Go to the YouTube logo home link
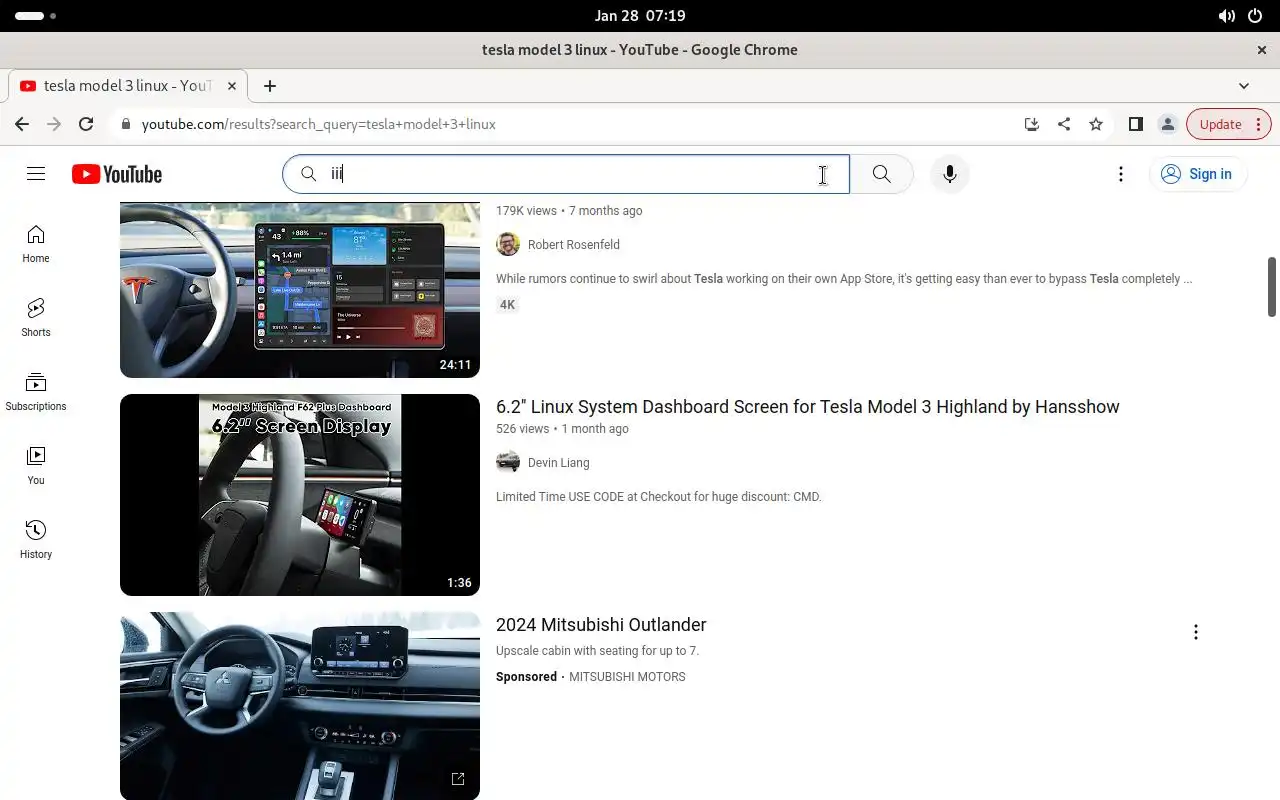This screenshot has height=800, width=1280. [x=117, y=174]
